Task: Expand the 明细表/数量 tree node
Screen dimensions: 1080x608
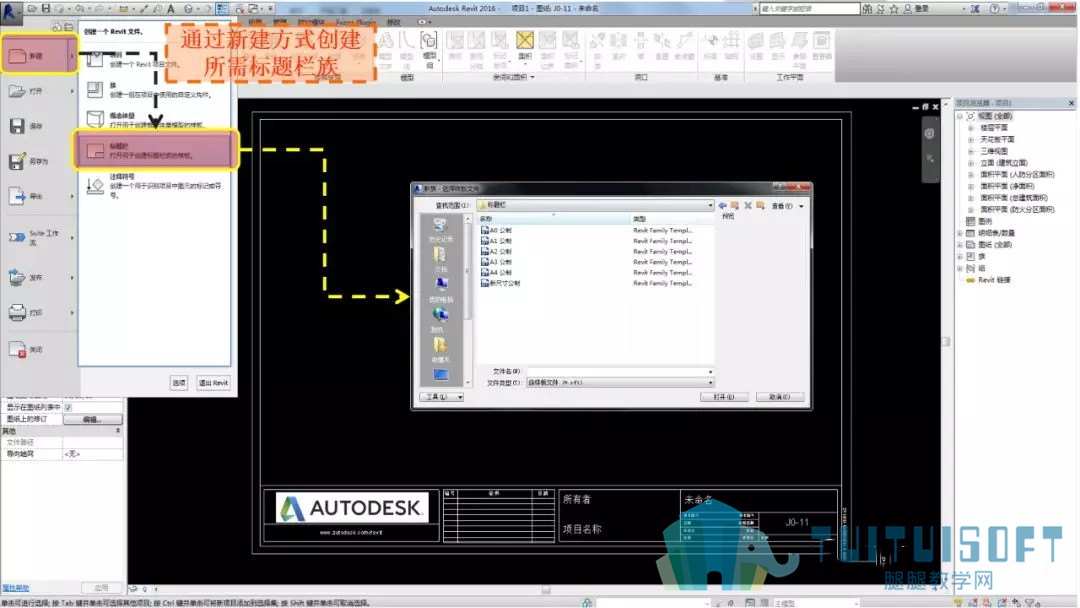Action: [x=960, y=233]
